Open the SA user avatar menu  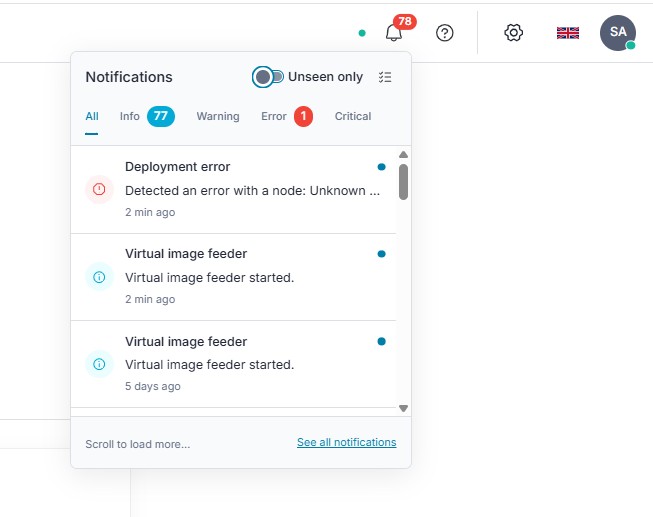618,33
